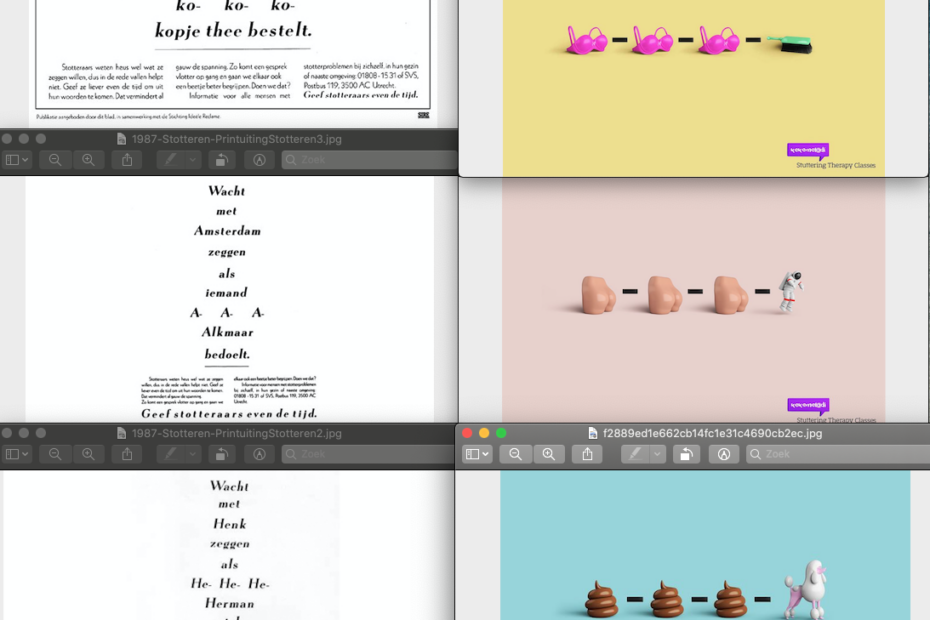Click the PrintuitingStotteren2.jpg window title
Screen dimensions: 930x620
click(236, 433)
